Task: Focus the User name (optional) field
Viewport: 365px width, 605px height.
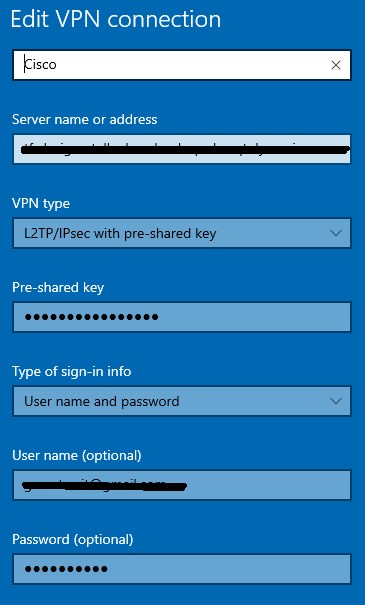Action: pos(182,485)
